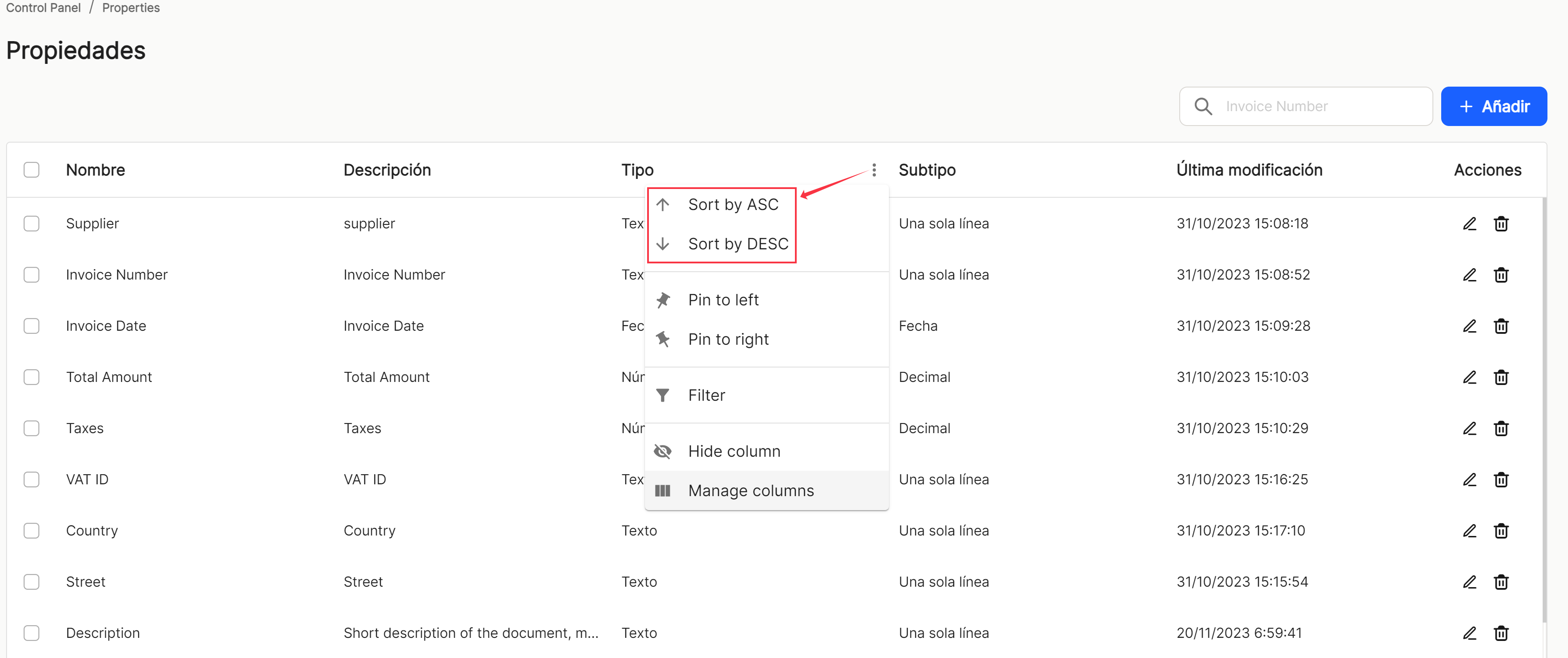Edit the Supplier property with the pencil icon
1568x658 pixels.
point(1469,224)
